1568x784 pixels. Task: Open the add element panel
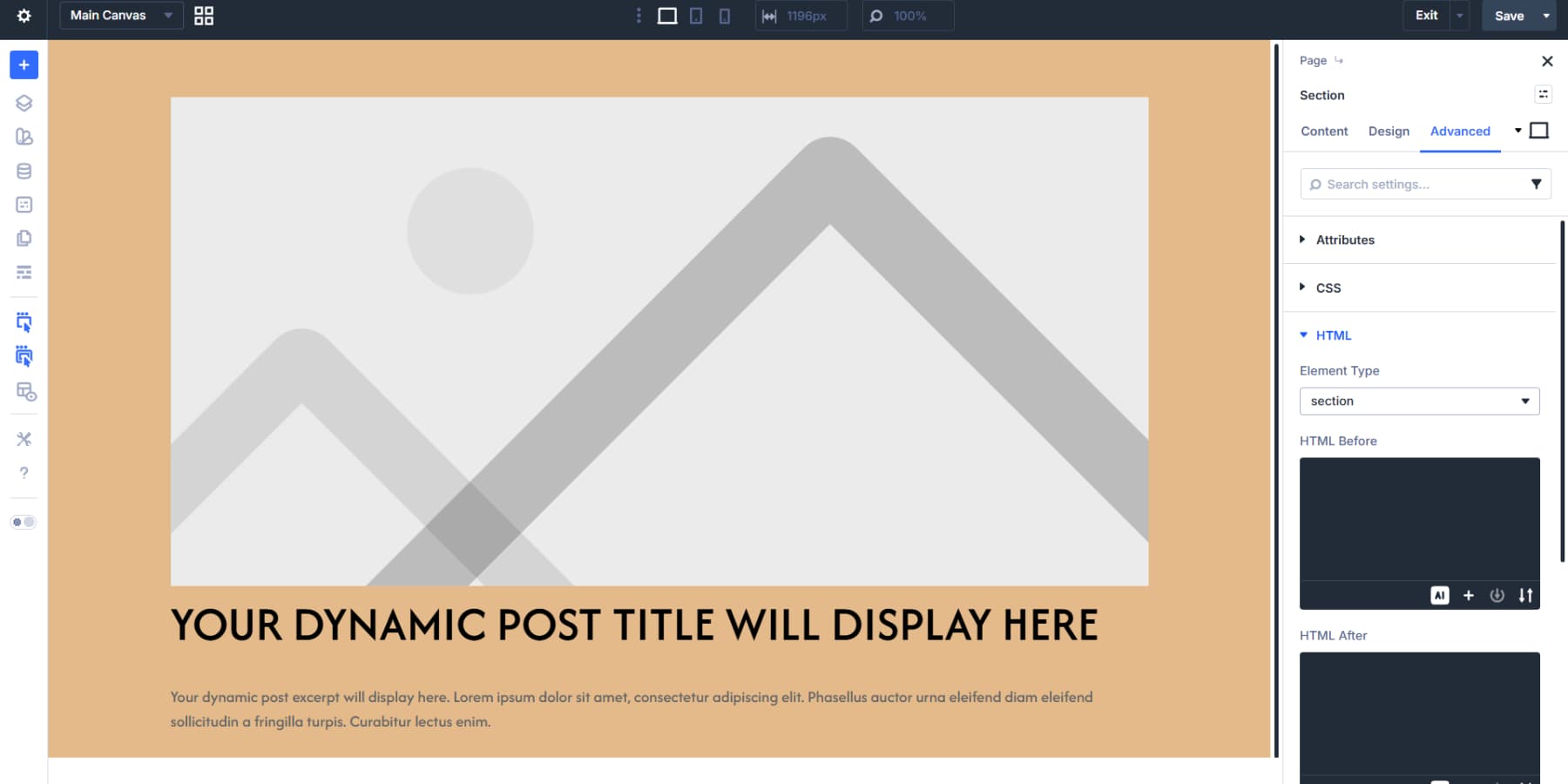click(x=24, y=64)
